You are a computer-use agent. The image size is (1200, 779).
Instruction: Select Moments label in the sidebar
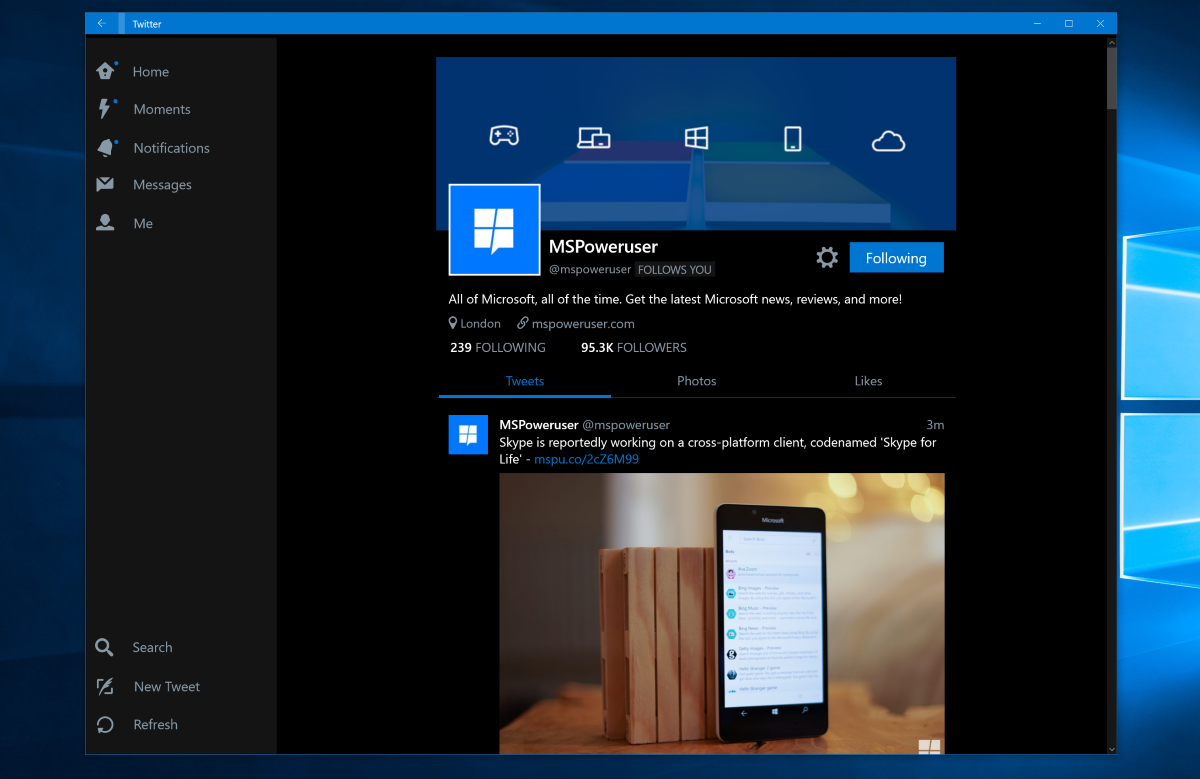coord(162,110)
